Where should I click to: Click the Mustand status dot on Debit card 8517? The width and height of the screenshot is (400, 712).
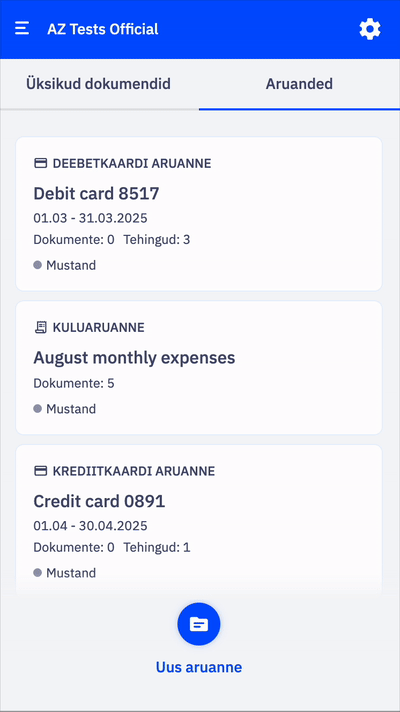pyautogui.click(x=38, y=265)
